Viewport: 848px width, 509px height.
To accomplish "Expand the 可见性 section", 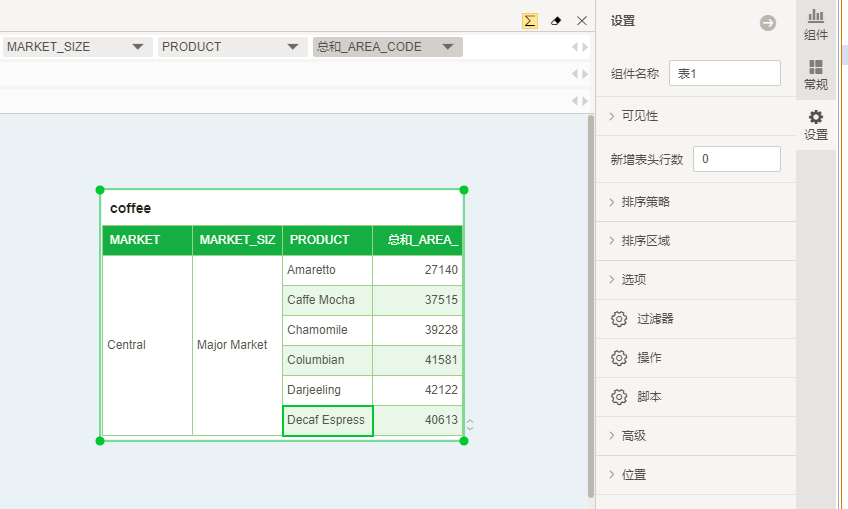I will point(639,116).
